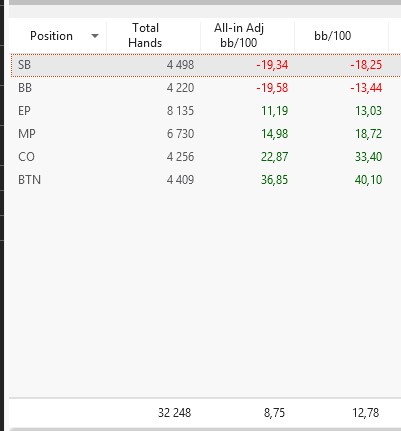
Task: Click the 40,10 bb/100 value
Action: pyautogui.click(x=368, y=180)
